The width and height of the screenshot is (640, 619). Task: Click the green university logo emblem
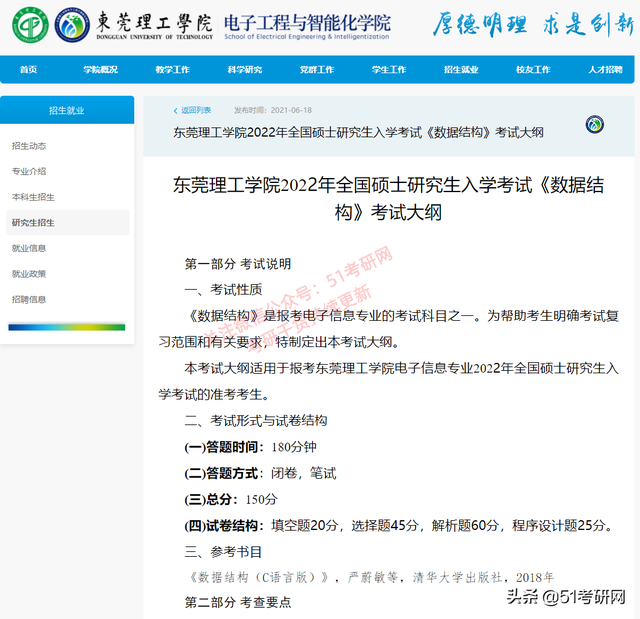(x=30, y=24)
